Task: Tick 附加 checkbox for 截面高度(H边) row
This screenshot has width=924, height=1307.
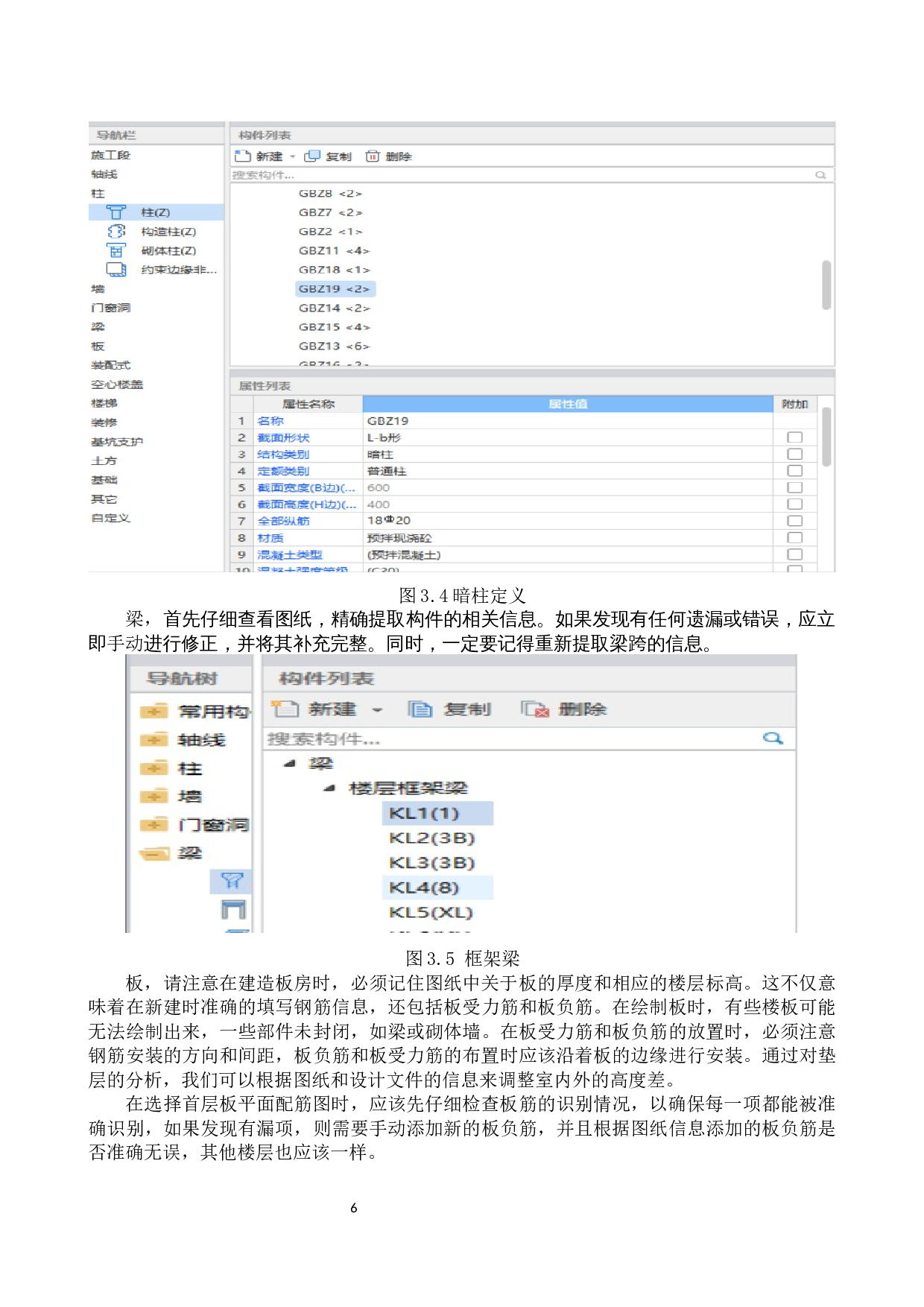Action: click(x=795, y=504)
